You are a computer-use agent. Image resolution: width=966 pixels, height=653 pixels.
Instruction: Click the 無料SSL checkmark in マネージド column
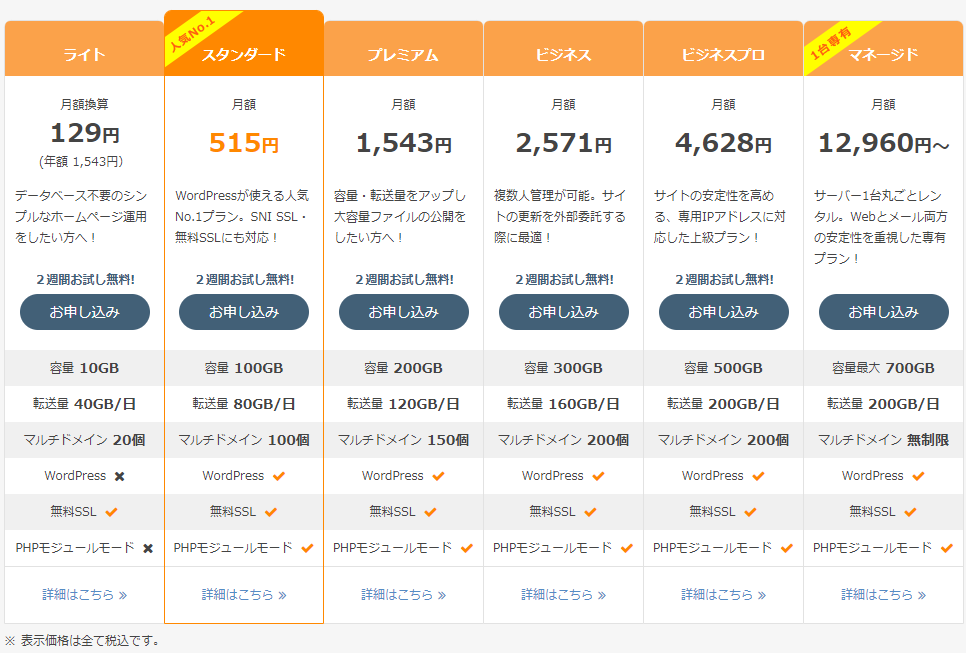tap(910, 512)
